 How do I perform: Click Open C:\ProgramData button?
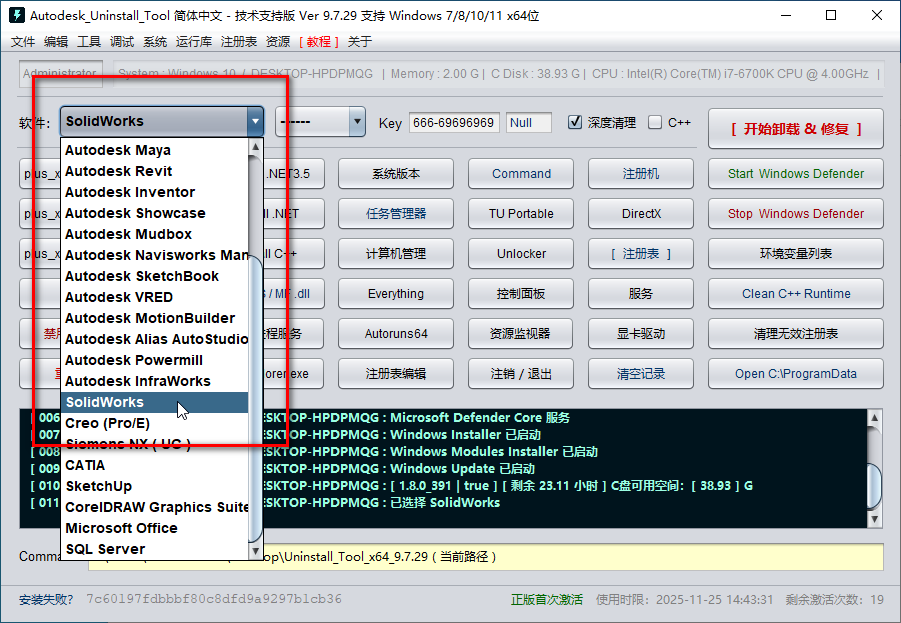(x=796, y=374)
